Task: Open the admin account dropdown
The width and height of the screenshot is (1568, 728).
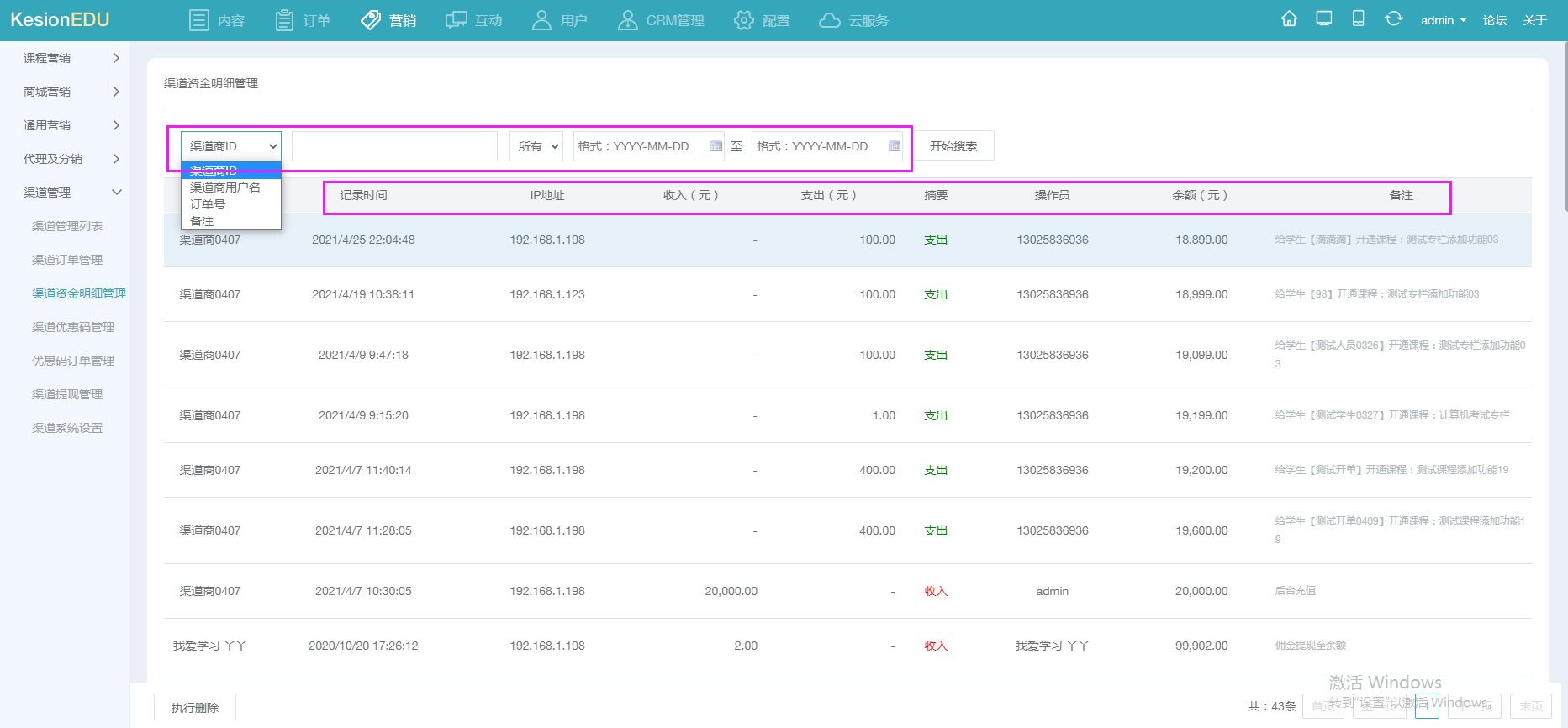Action: (x=1443, y=20)
